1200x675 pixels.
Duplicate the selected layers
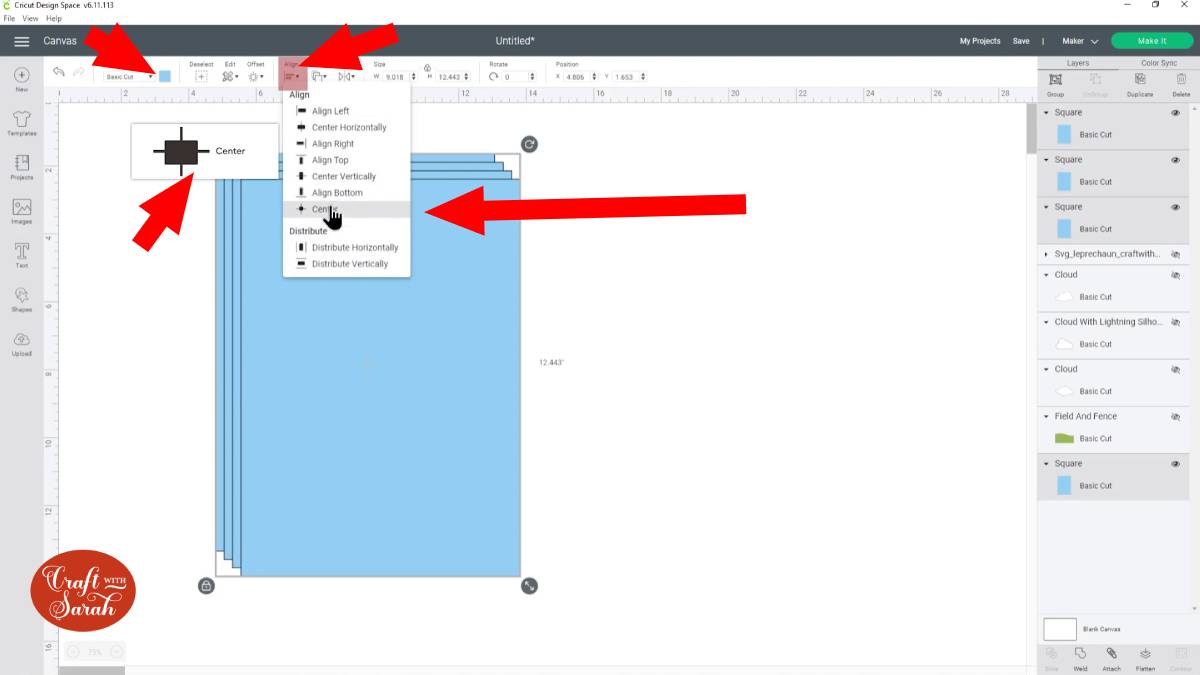(x=1139, y=83)
